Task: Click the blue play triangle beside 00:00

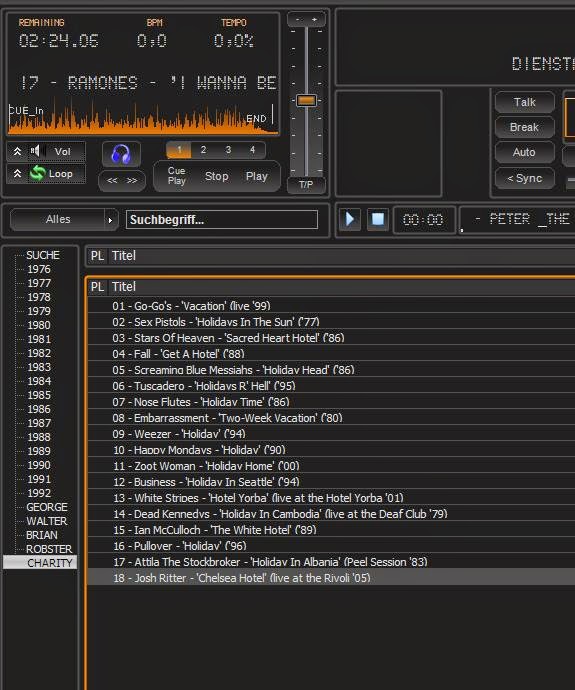Action: click(350, 219)
